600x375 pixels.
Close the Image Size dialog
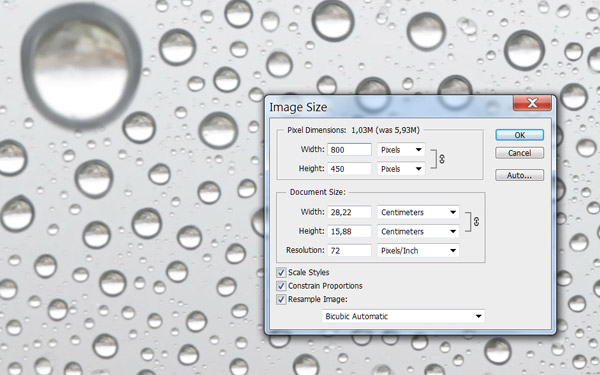[532, 103]
